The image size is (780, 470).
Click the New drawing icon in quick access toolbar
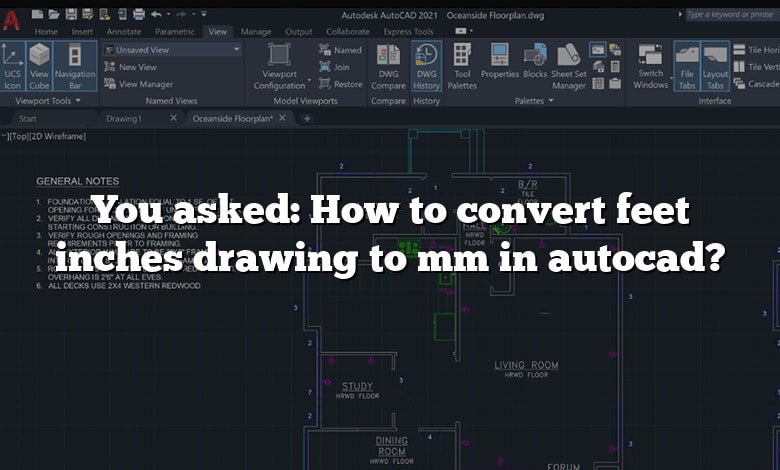37,14
